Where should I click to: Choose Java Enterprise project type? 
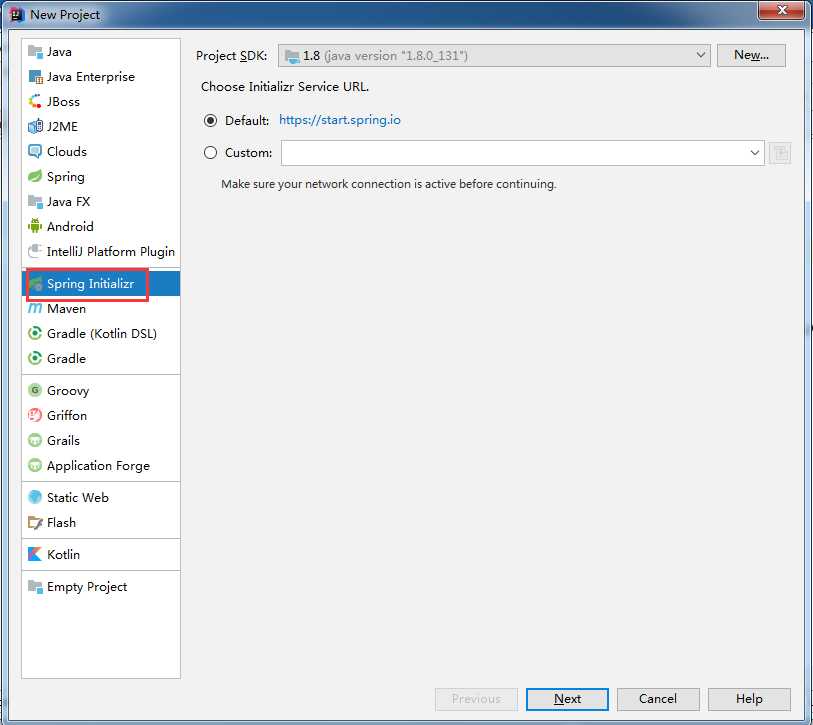[x=91, y=77]
